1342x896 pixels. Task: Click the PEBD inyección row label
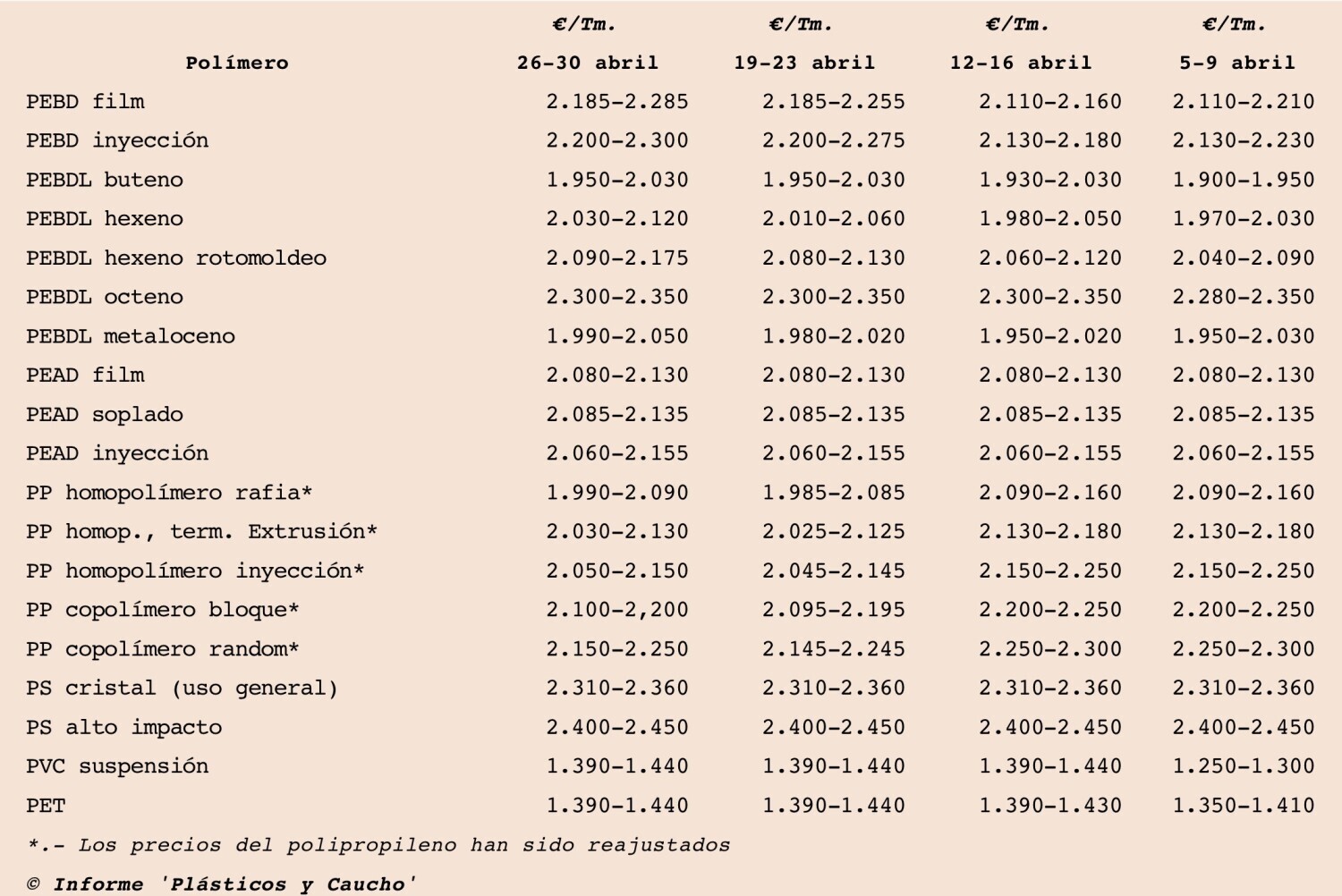coord(117,140)
